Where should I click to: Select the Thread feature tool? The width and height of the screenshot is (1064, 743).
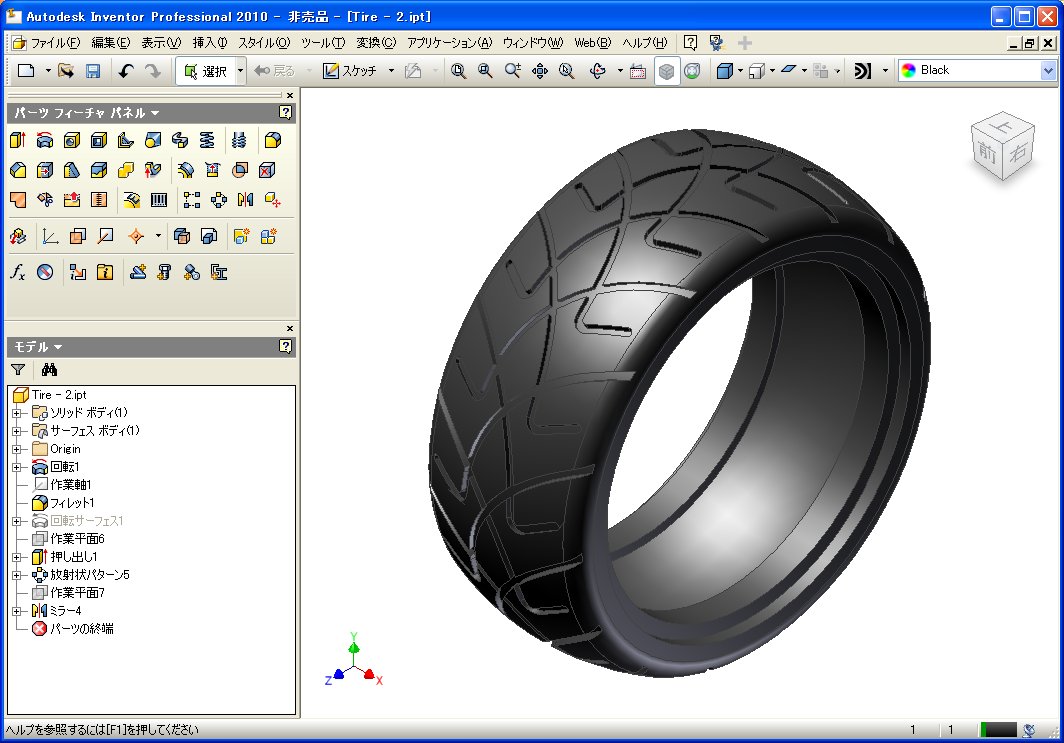(239, 140)
